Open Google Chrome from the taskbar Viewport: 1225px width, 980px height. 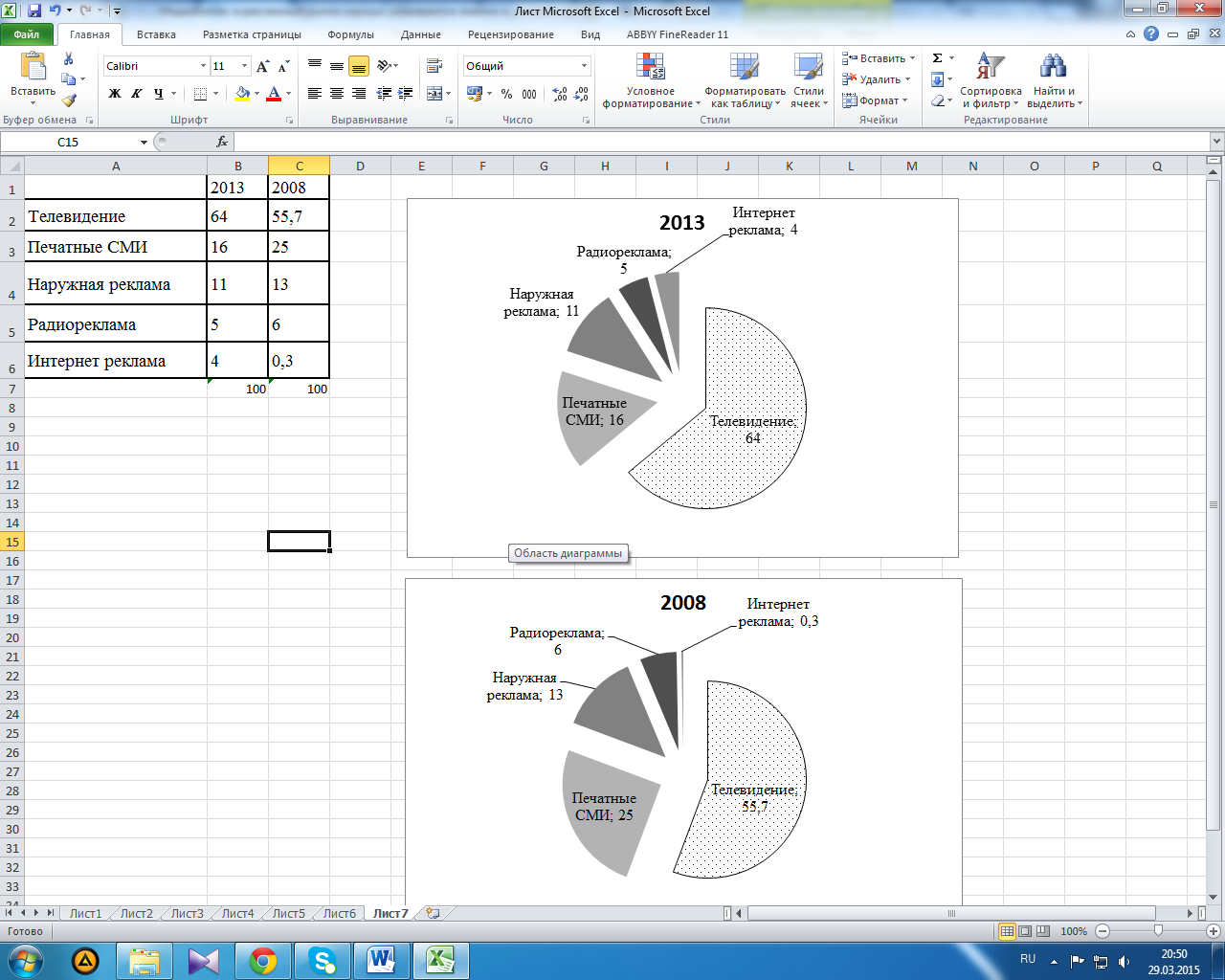(x=263, y=960)
